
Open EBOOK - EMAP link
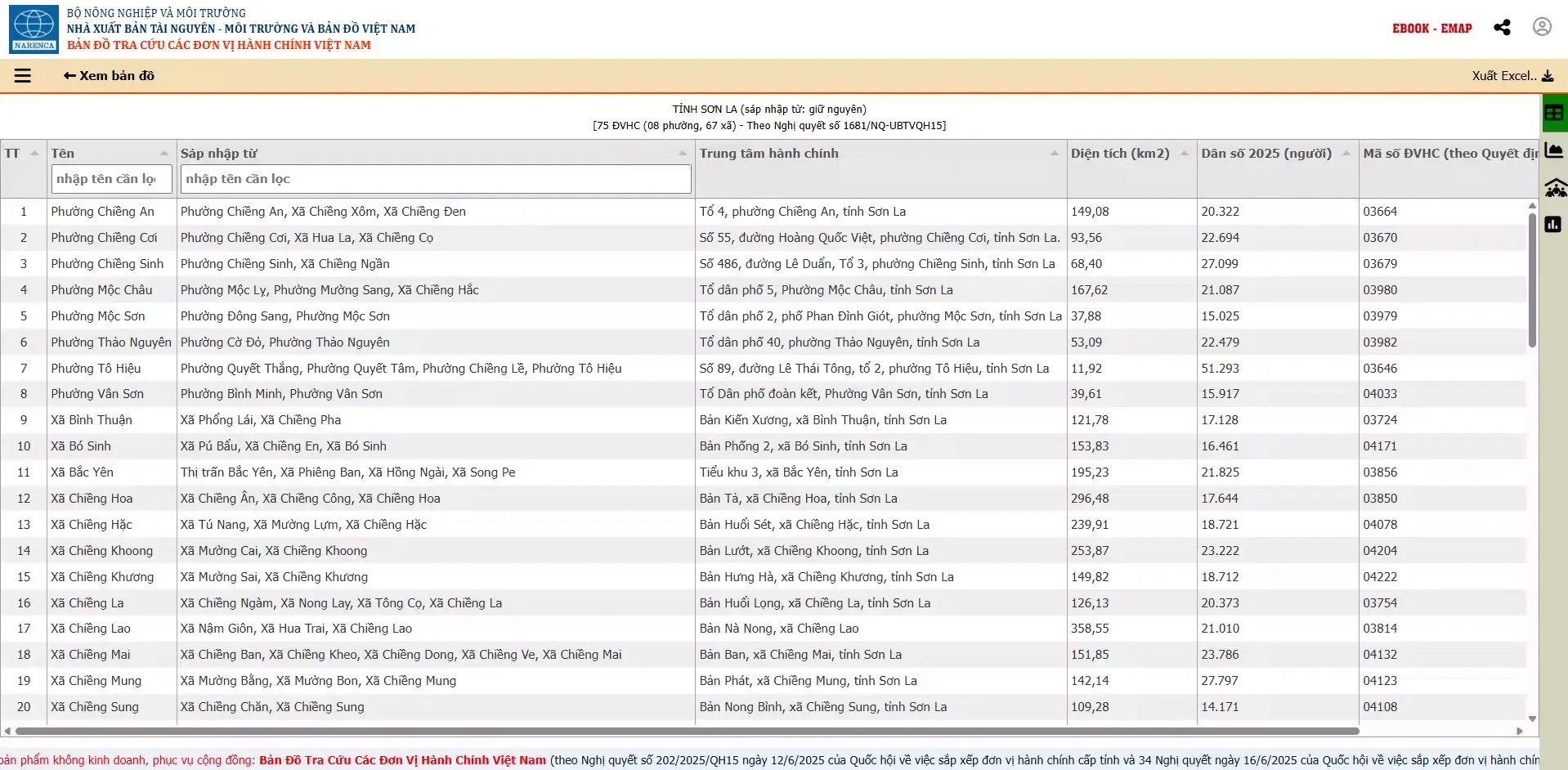(1431, 29)
